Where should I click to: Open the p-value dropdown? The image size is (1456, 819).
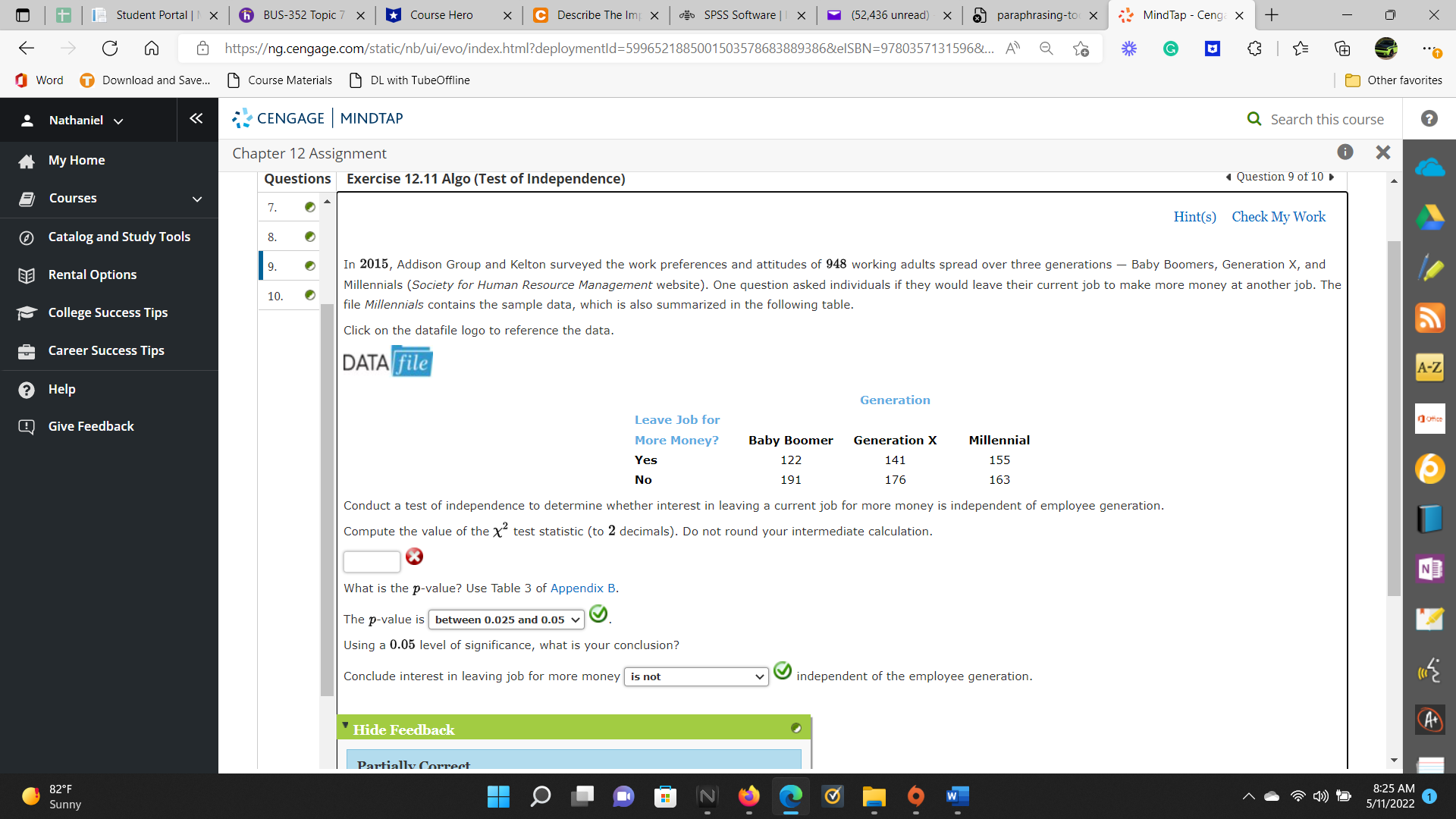tap(505, 620)
